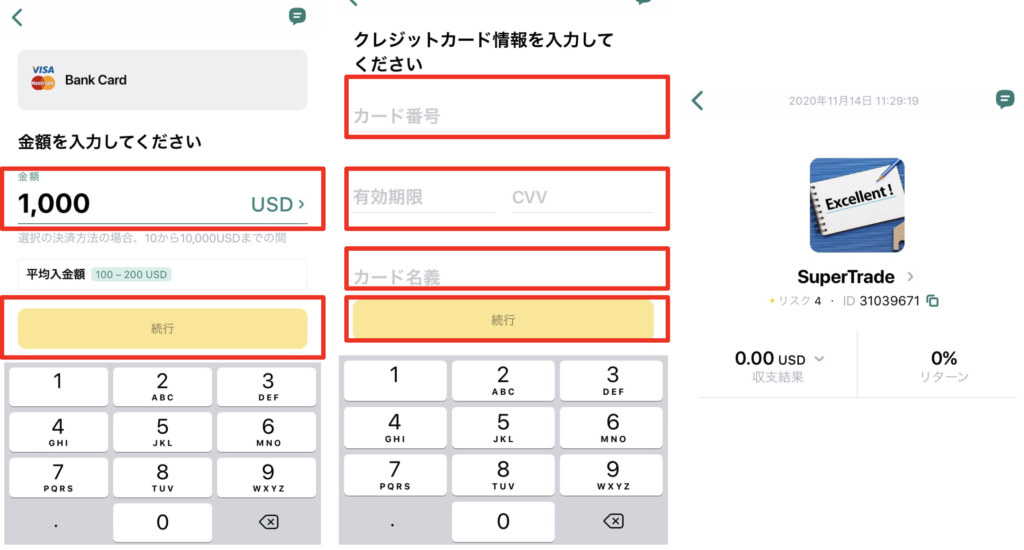Tap key 5 JKL on left keypad
1024x550 pixels.
click(x=162, y=432)
